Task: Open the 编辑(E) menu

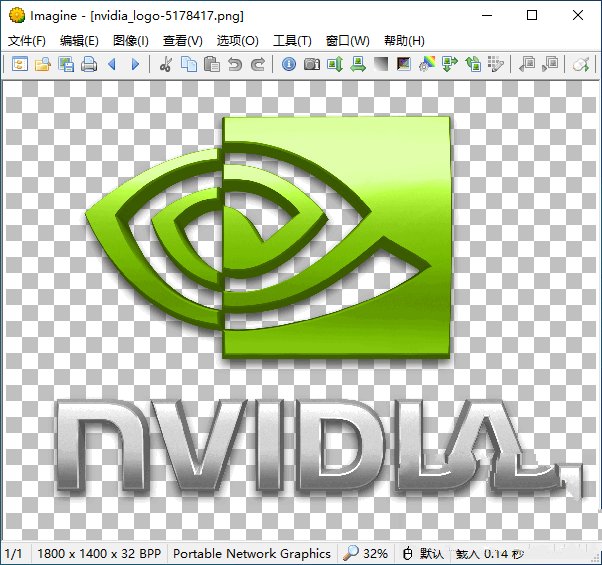Action: pos(79,40)
